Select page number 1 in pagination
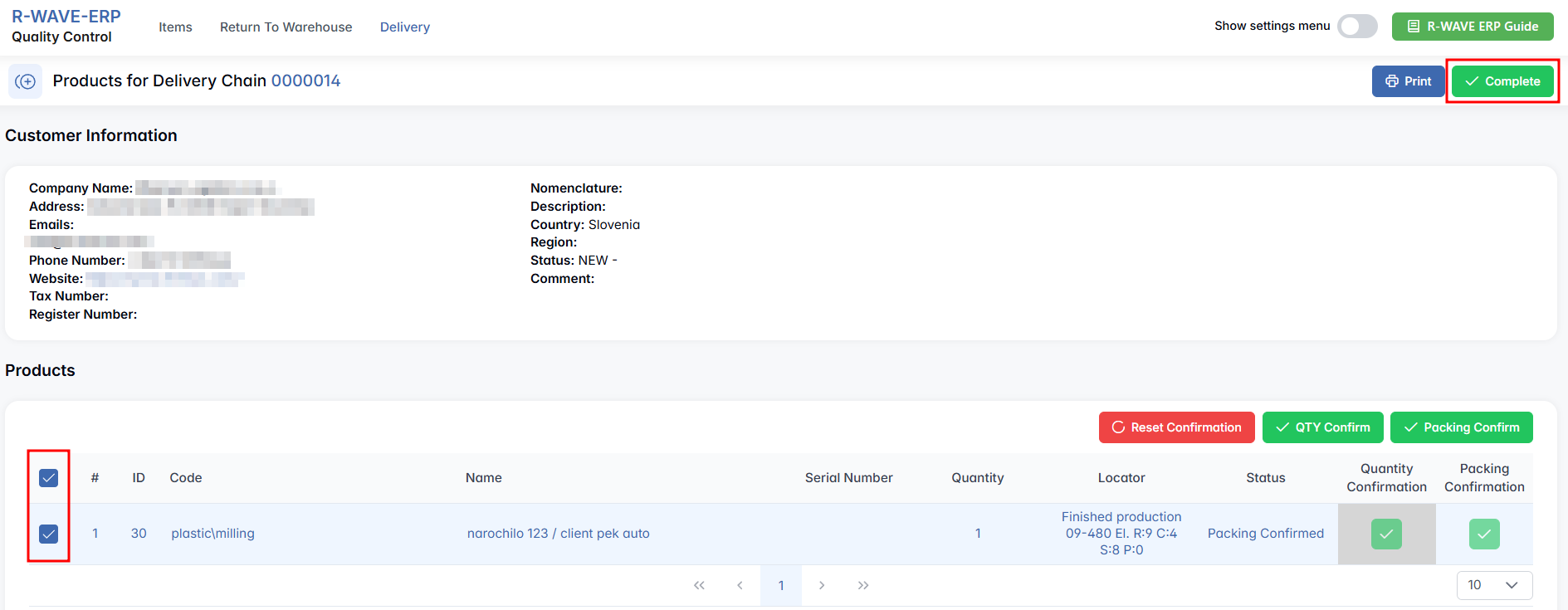 [781, 585]
